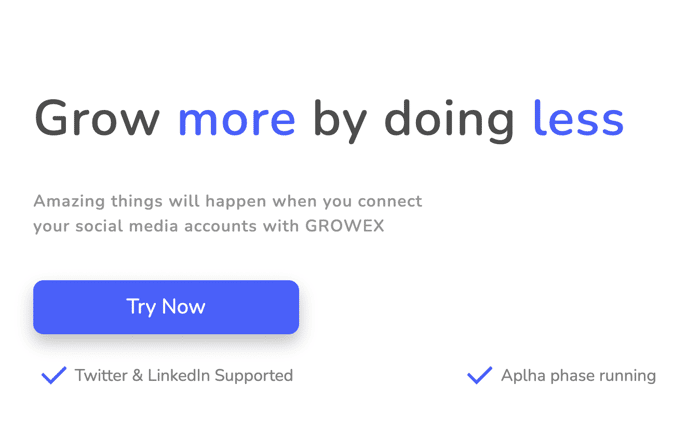Click the word "phase" in status label
700x438 pixels.
click(x=572, y=376)
